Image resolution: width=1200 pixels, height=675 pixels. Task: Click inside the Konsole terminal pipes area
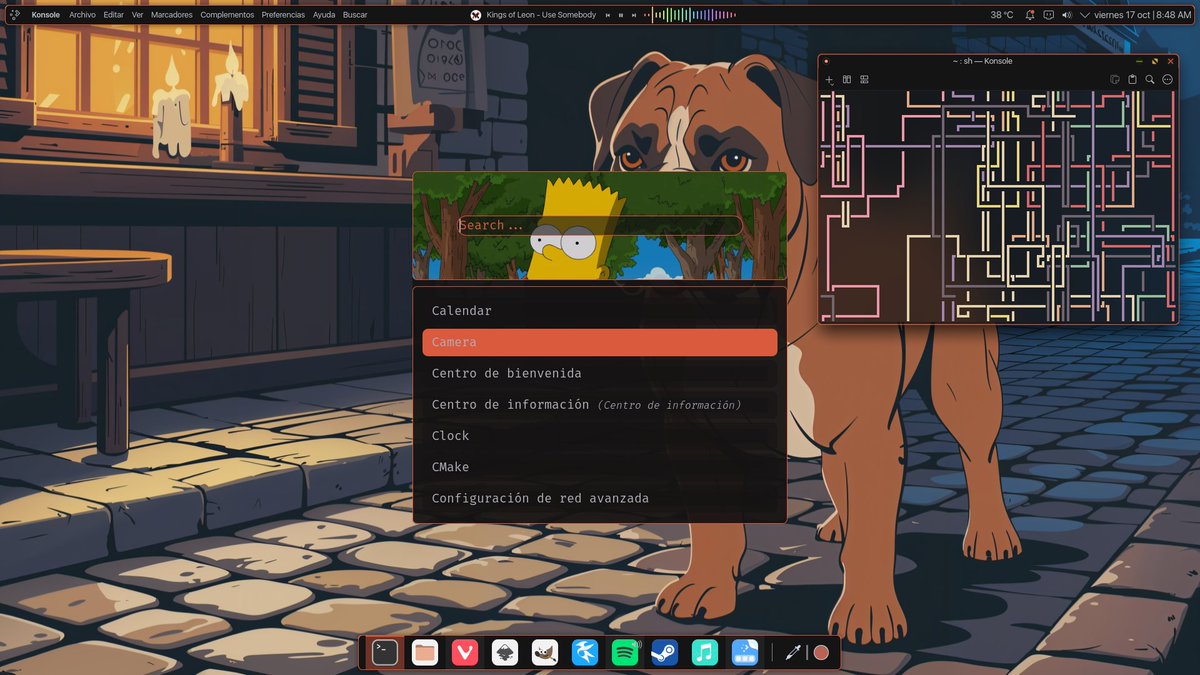tap(998, 206)
